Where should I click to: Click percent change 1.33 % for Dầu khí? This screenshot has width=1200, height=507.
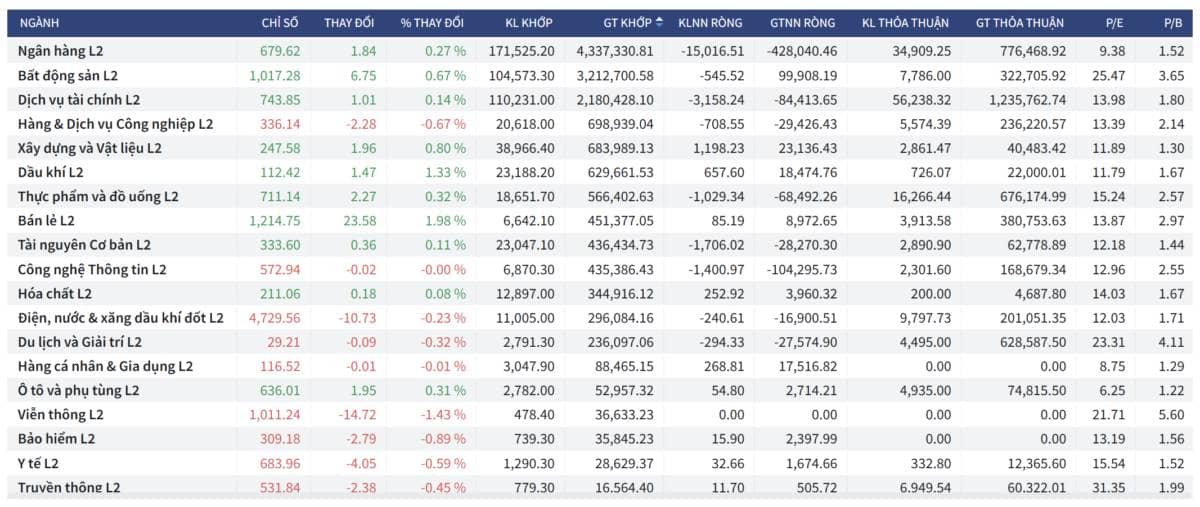click(445, 172)
